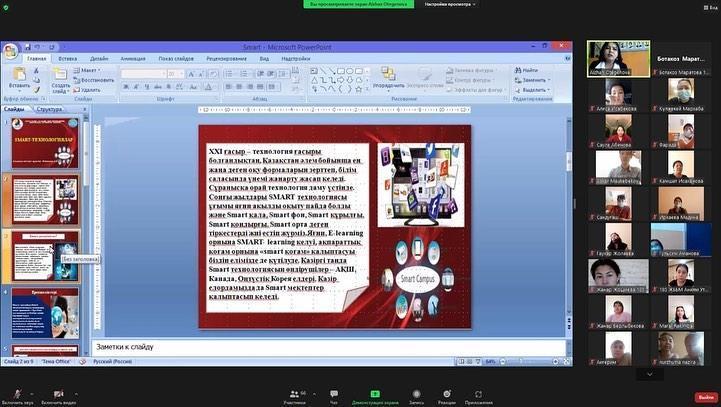Open the Вставка ribbon tab
721x407 pixels.
pyautogui.click(x=67, y=59)
